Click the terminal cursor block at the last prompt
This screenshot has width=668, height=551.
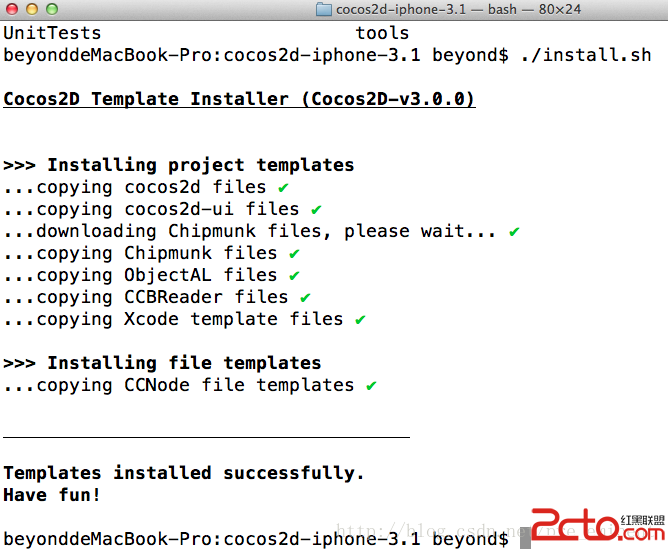pyautogui.click(x=524, y=540)
